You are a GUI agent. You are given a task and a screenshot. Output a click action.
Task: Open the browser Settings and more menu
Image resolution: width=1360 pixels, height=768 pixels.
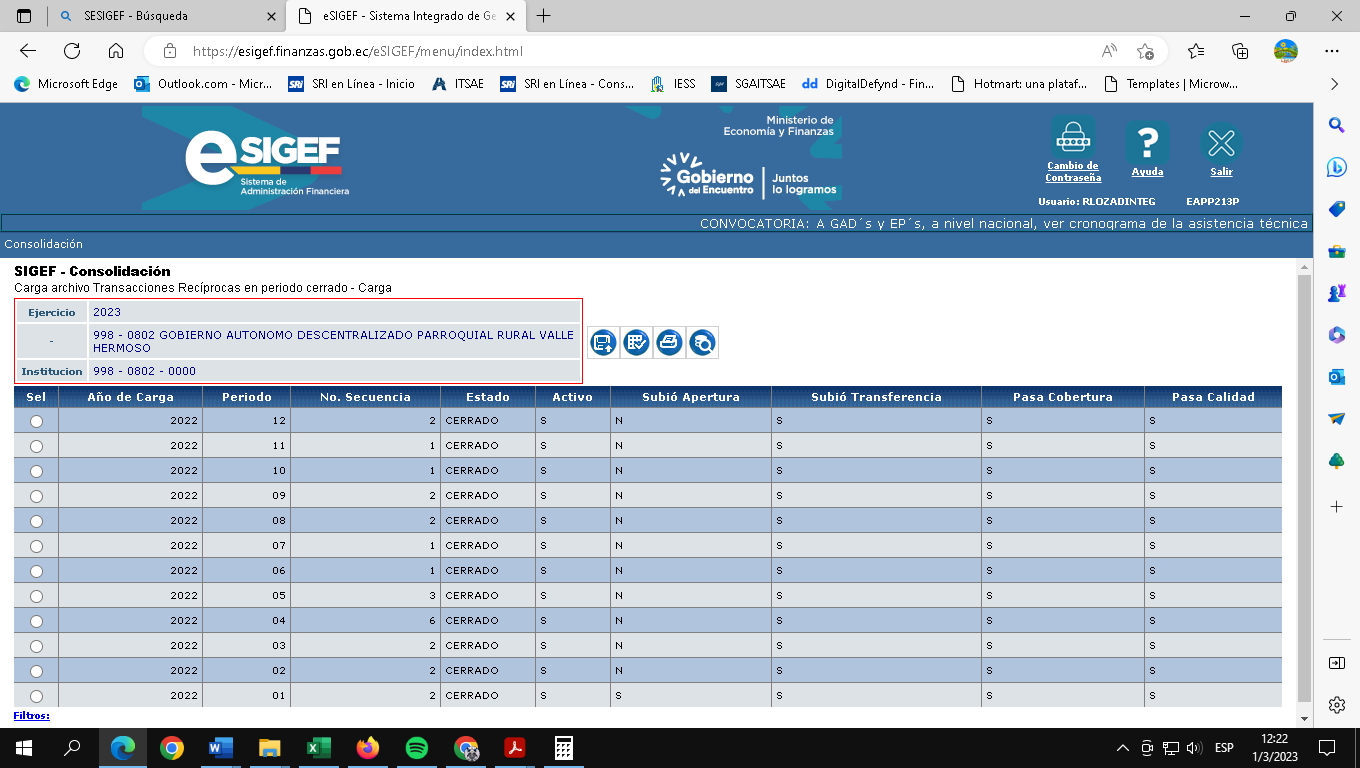[1331, 51]
